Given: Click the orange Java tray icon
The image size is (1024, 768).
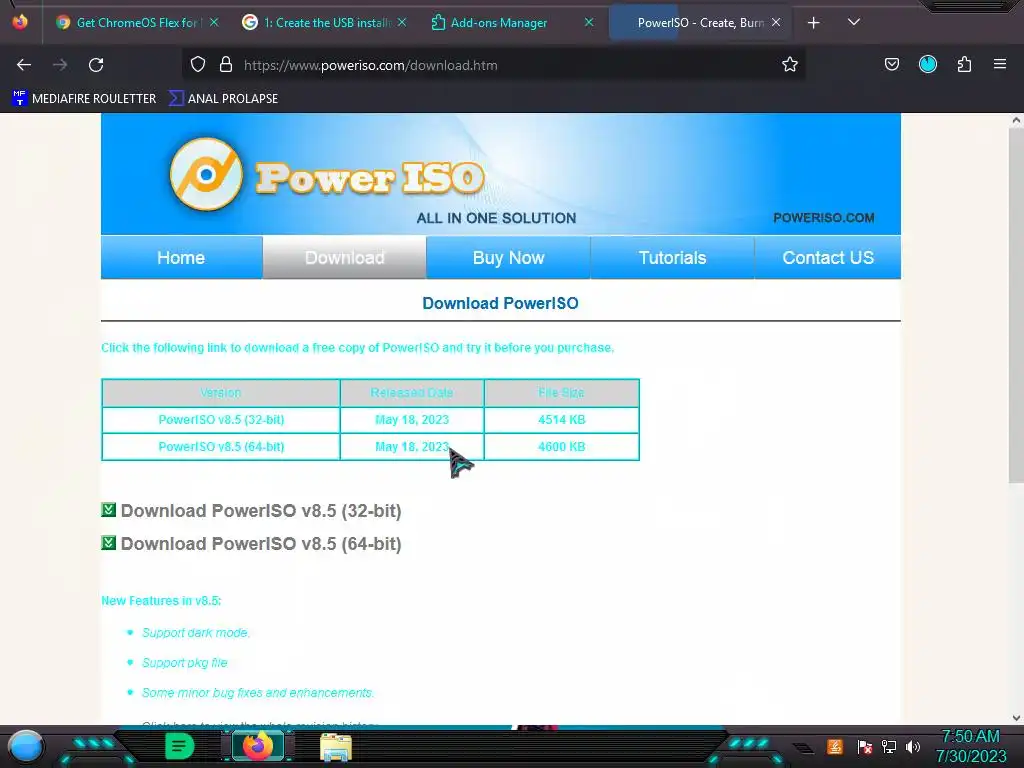Looking at the screenshot, I should point(835,746).
